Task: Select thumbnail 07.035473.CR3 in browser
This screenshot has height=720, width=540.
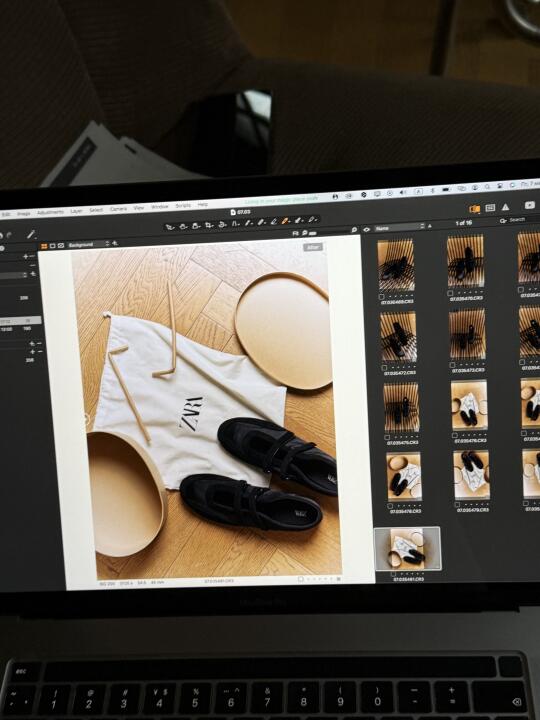Action: (x=467, y=333)
